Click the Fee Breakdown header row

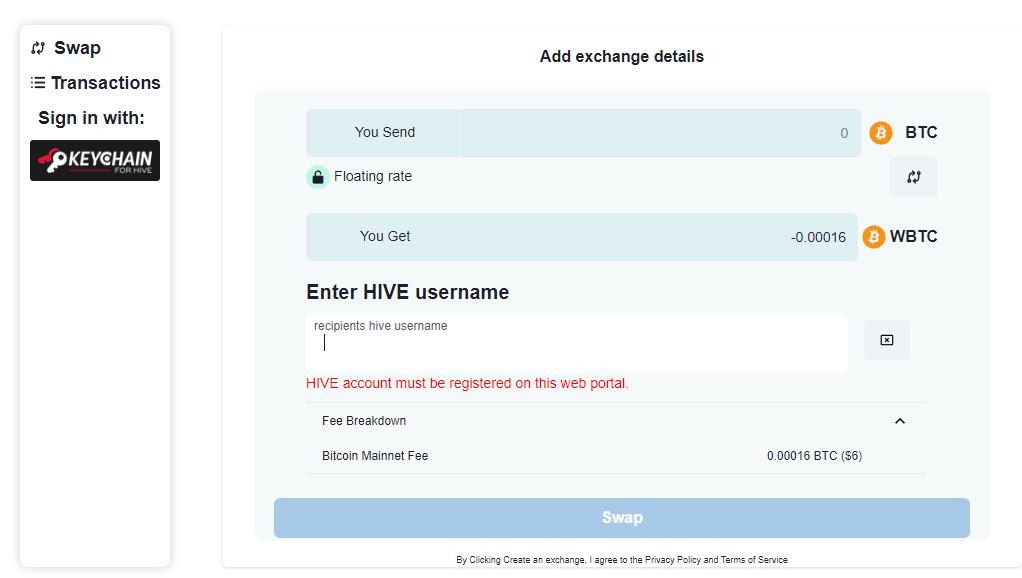pos(615,421)
